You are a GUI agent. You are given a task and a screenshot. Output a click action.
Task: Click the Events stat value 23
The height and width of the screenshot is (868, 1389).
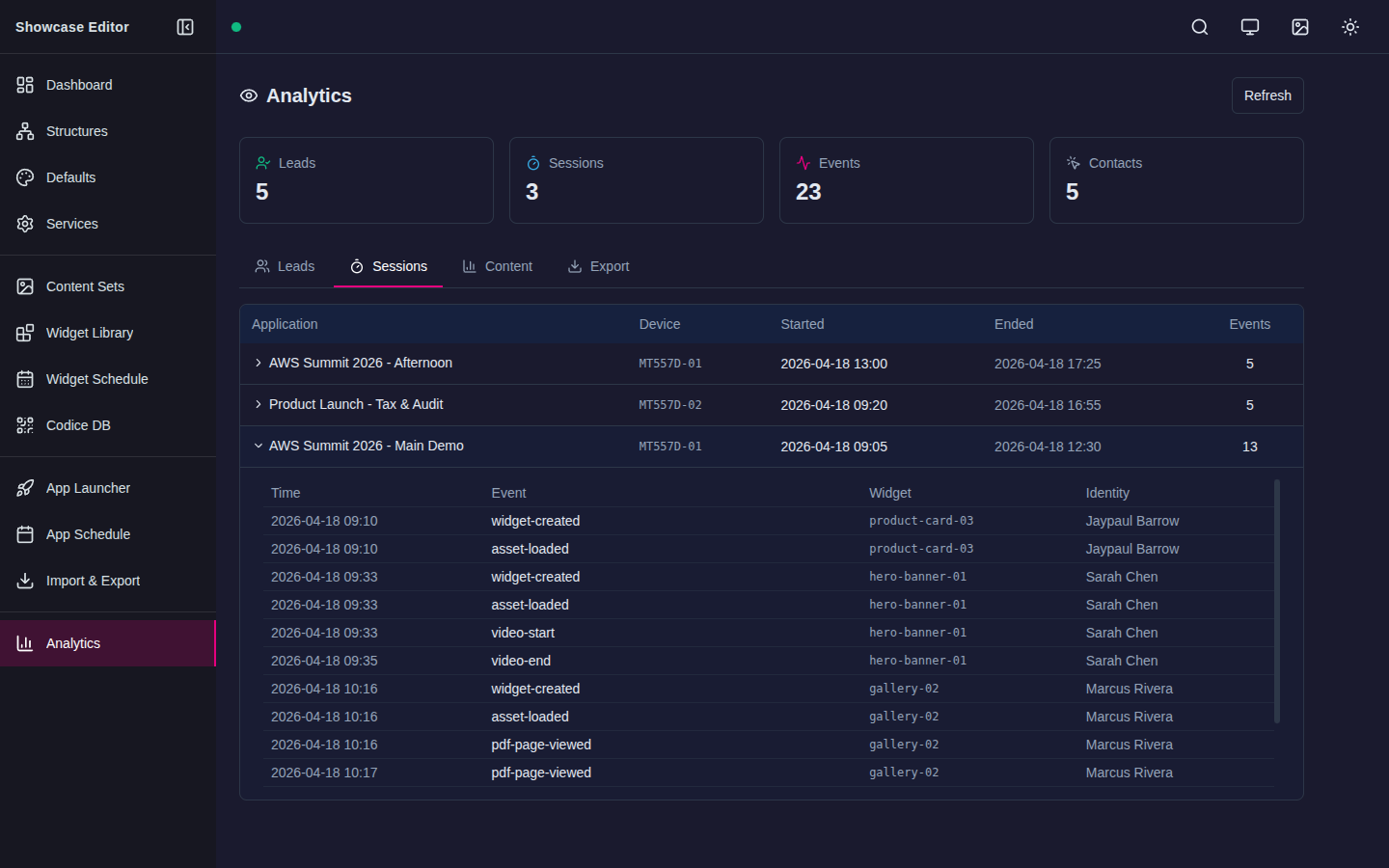[x=808, y=192]
